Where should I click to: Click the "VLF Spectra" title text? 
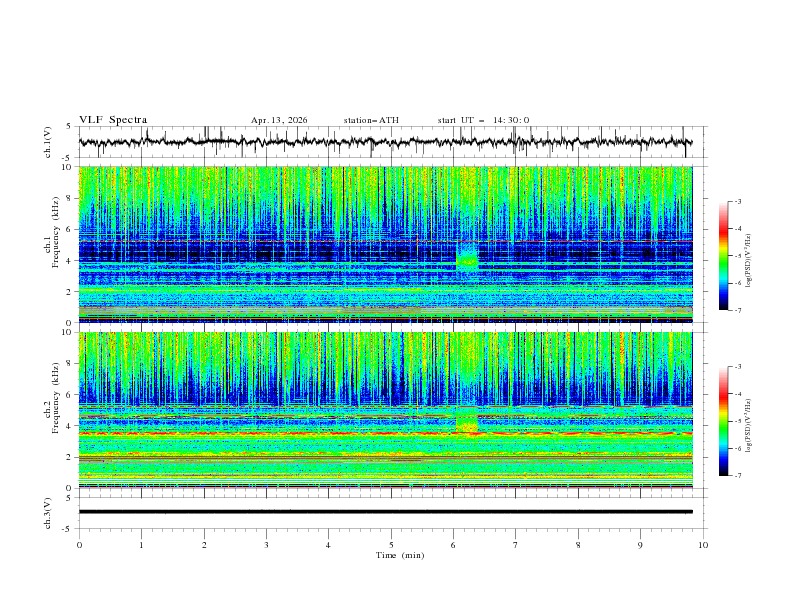point(113,120)
